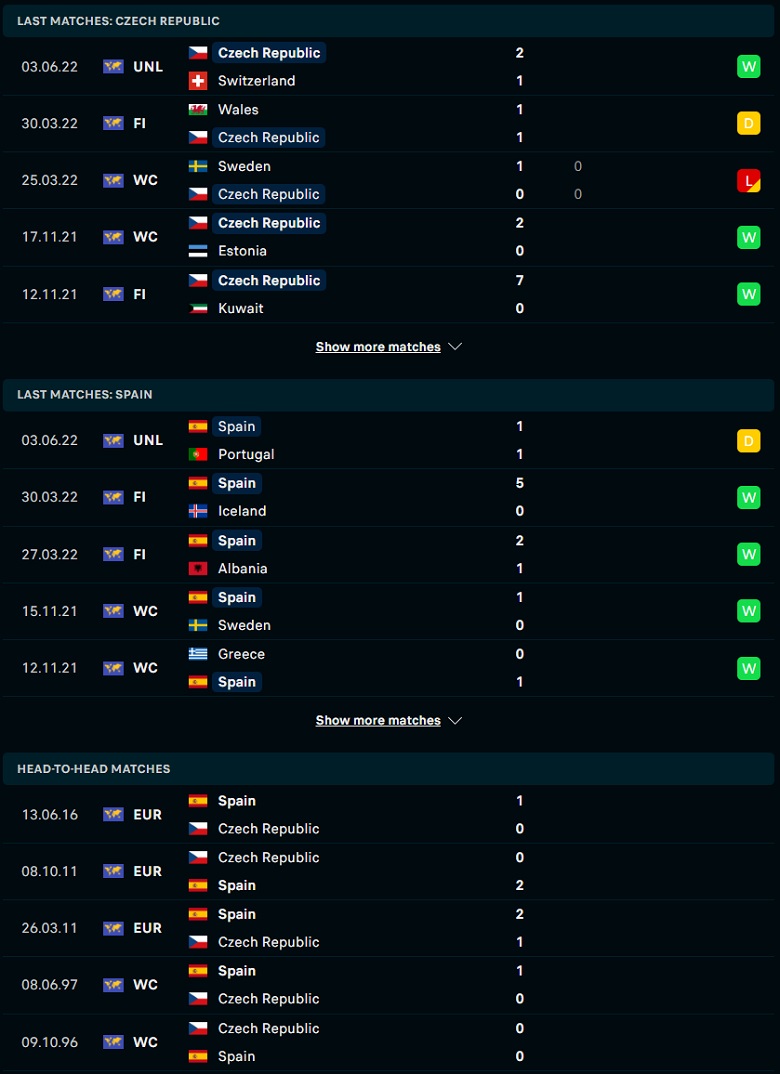Screen dimensions: 780x1074
Task: Click the red L badge for Sweden match
Action: coord(748,180)
